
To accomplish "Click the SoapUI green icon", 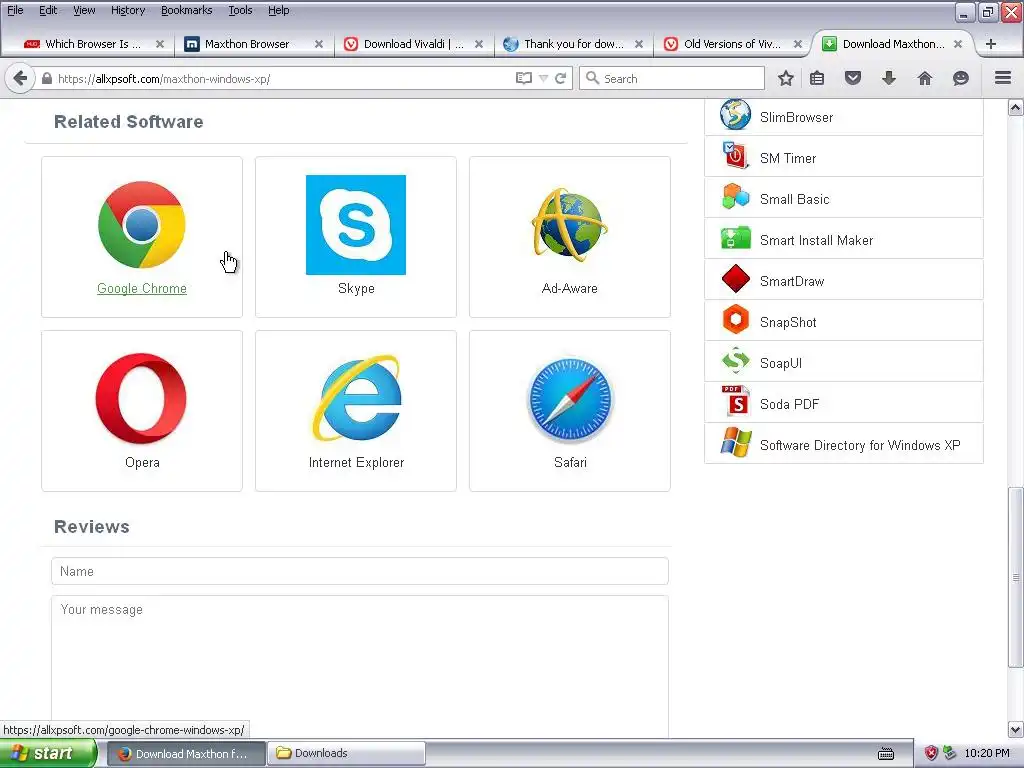I will 735,362.
